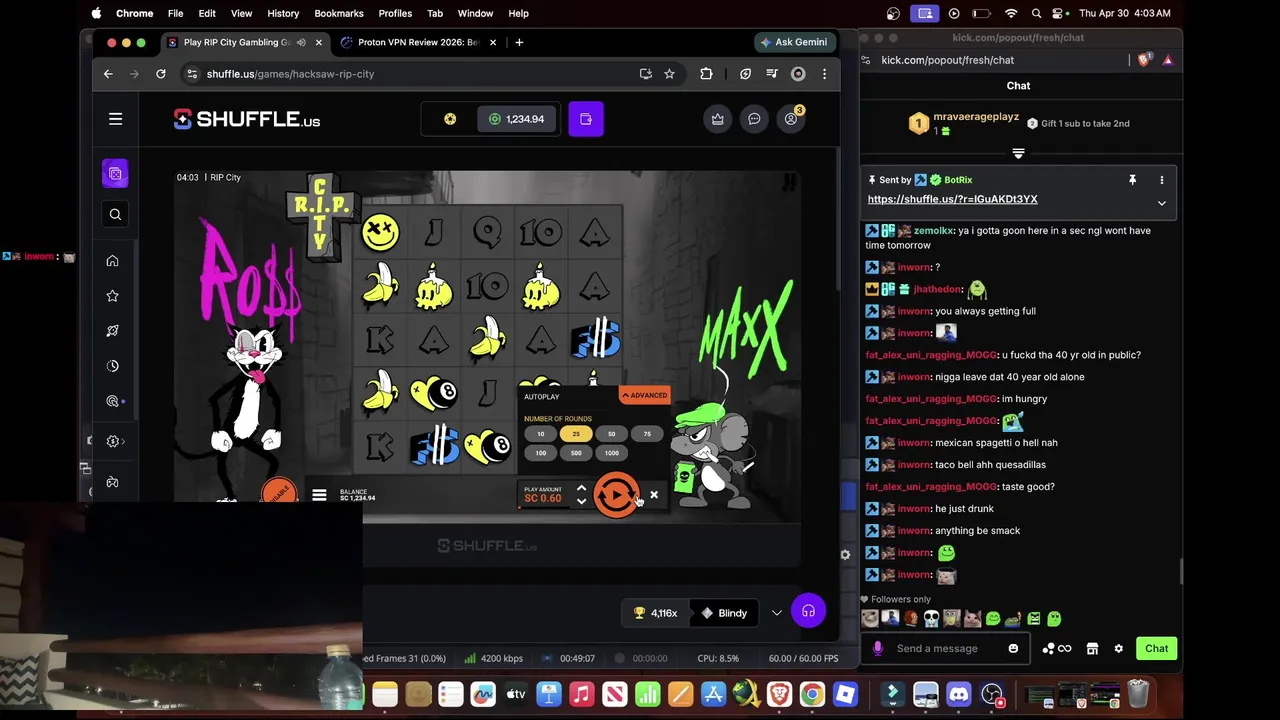Viewport: 1280px width, 720px height.
Task: Open the Recent clock sidebar icon
Action: (x=112, y=366)
